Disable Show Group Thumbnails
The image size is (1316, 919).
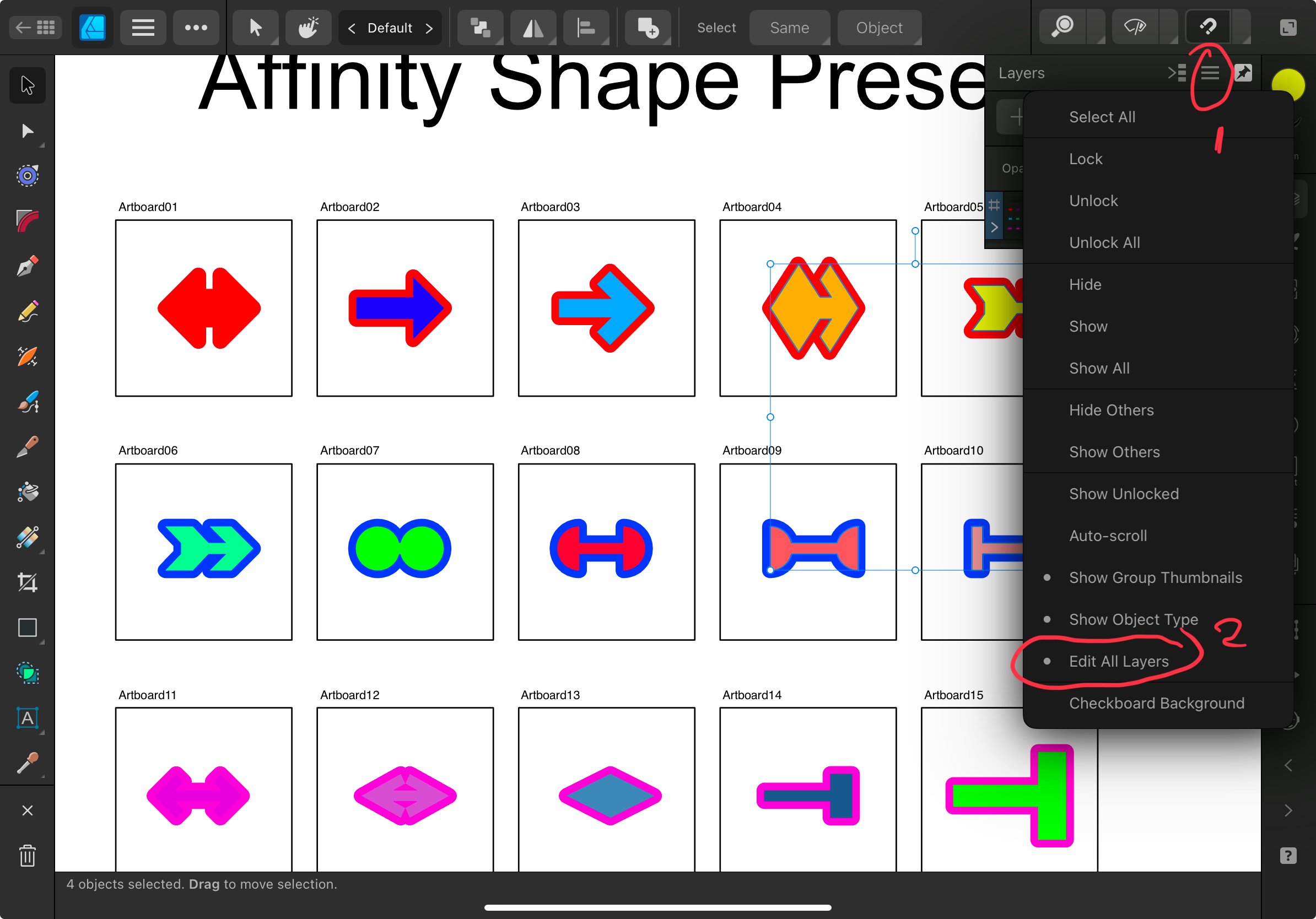(x=1155, y=577)
